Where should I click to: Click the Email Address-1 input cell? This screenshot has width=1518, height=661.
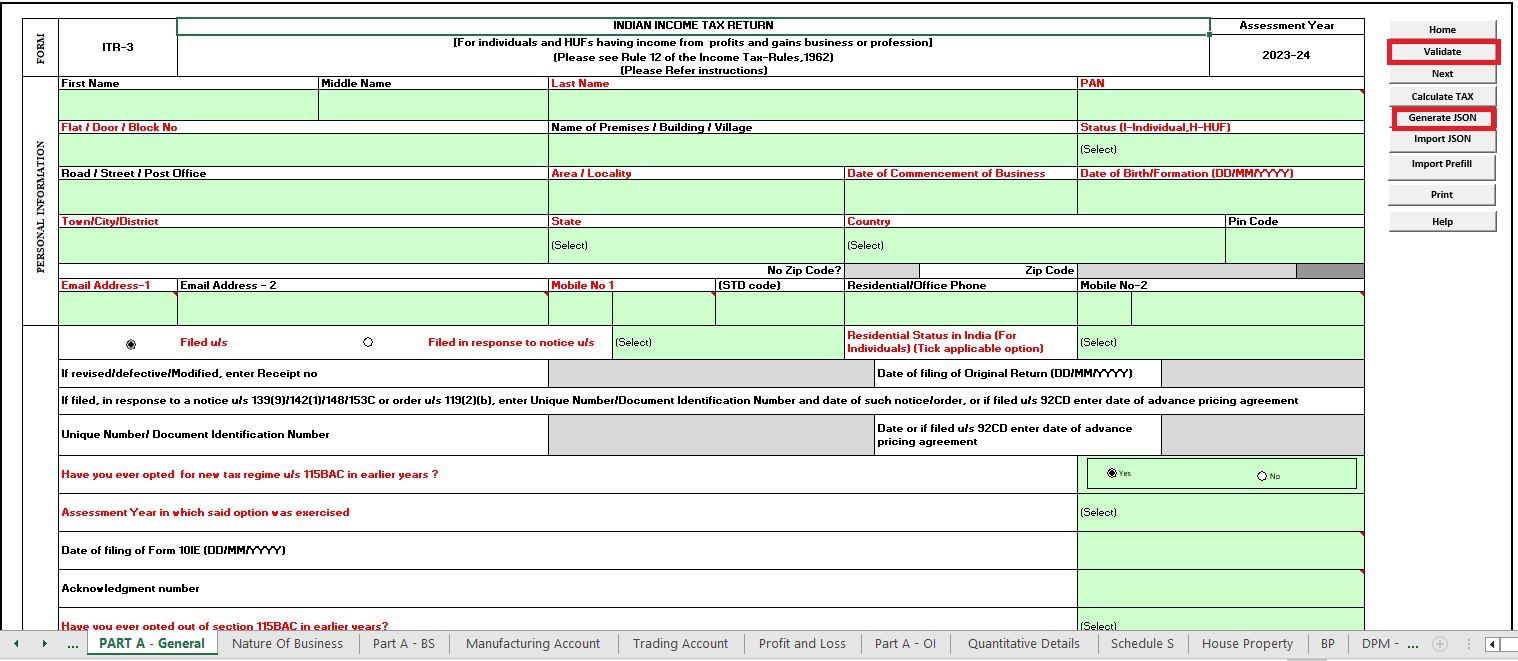click(x=118, y=309)
